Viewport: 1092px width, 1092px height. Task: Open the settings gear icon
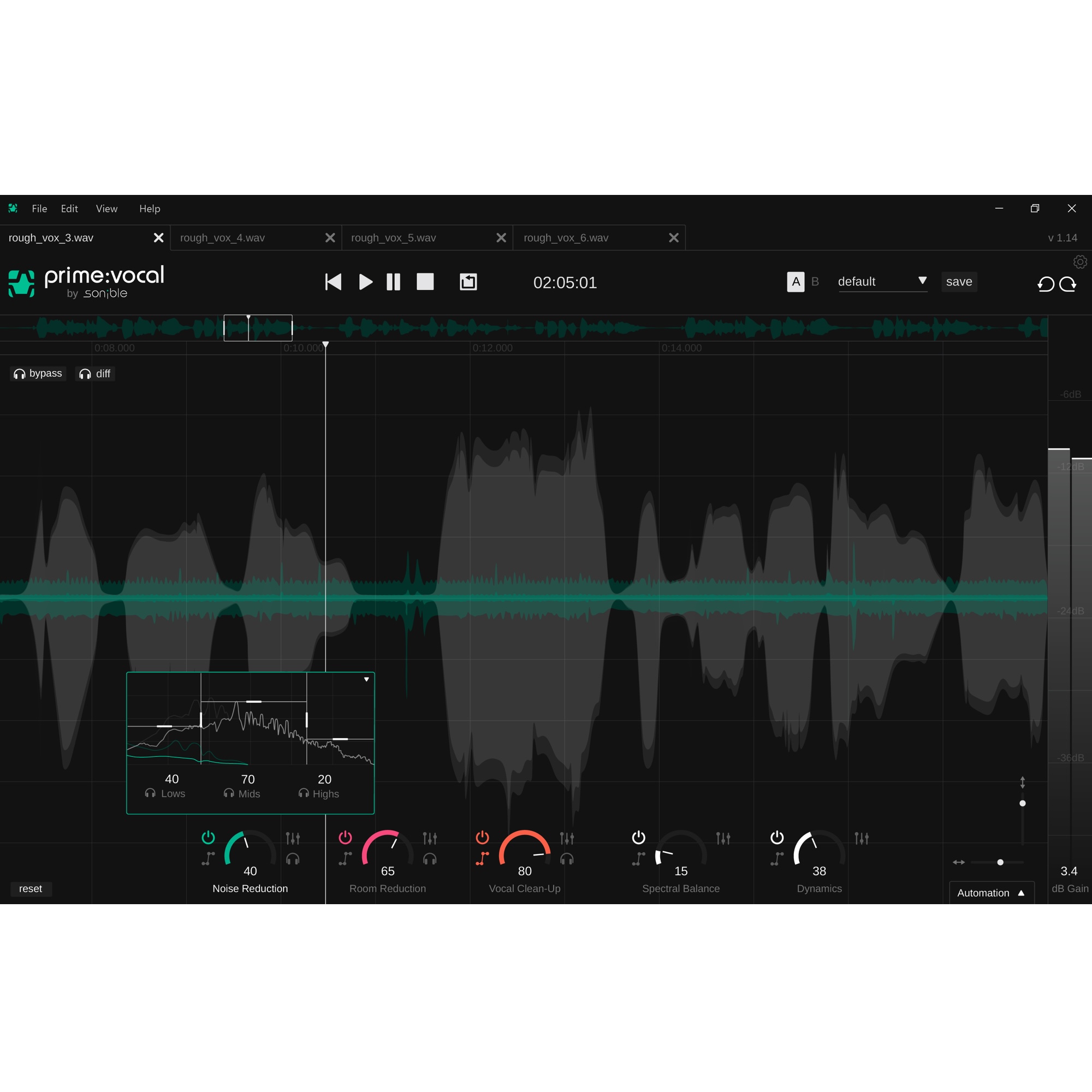tap(1080, 261)
